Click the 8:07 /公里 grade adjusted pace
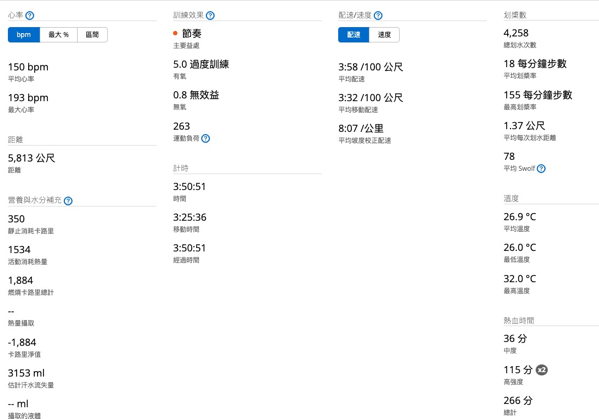Screen dimensions: 599x419 pos(361,128)
